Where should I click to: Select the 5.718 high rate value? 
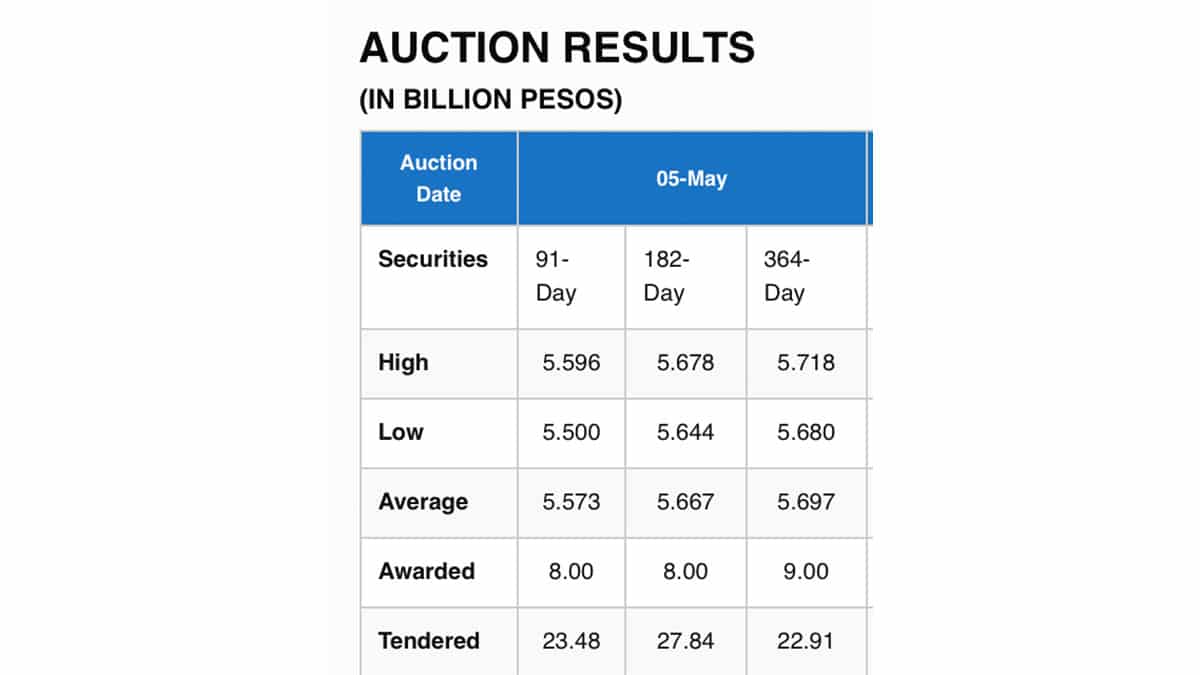click(x=805, y=363)
